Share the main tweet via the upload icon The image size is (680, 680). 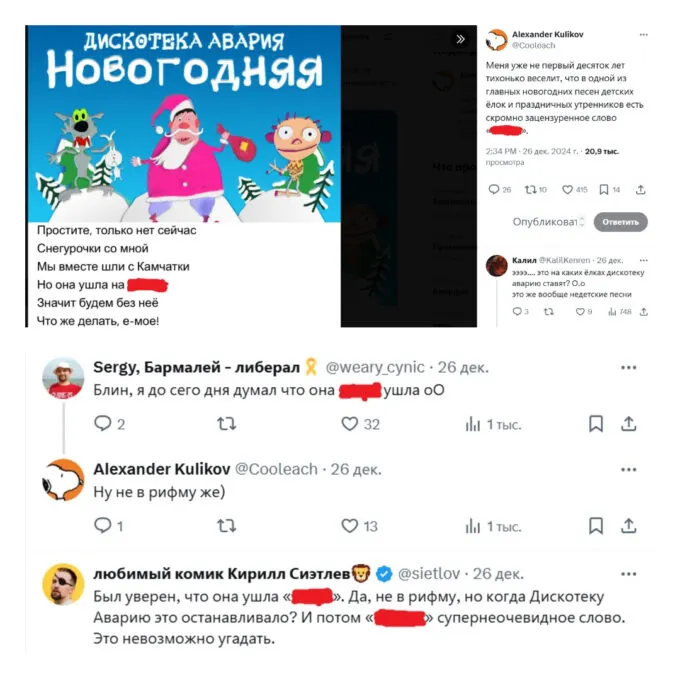[x=641, y=190]
